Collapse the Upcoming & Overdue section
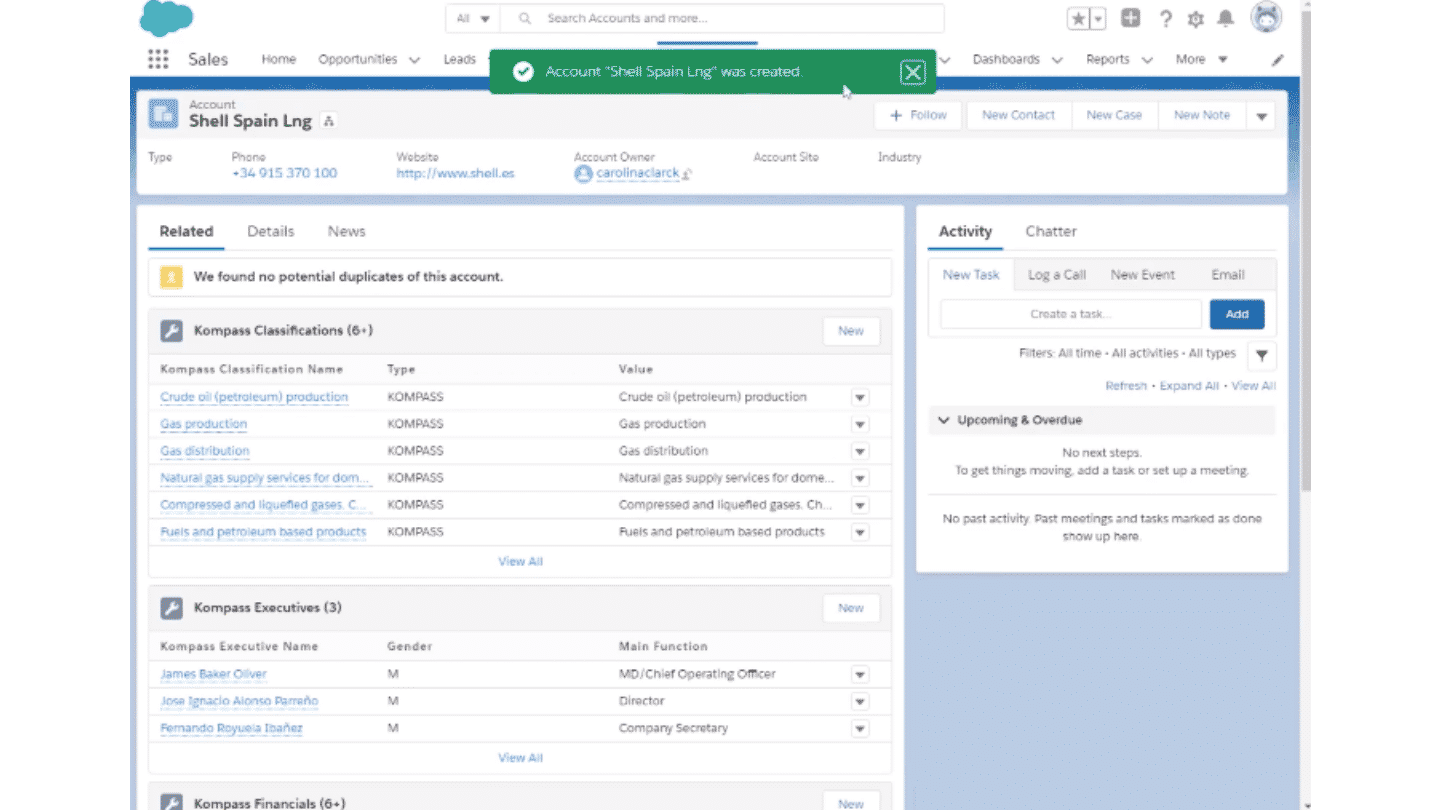This screenshot has width=1440, height=810. click(943, 421)
